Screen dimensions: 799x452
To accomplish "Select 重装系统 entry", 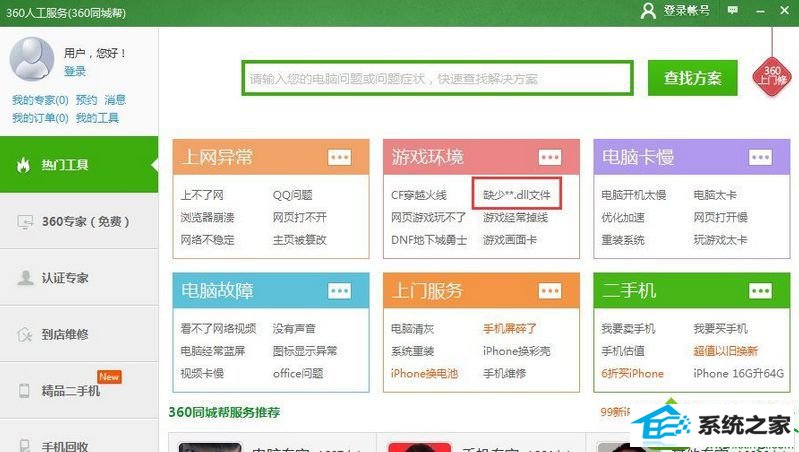I will pos(623,240).
